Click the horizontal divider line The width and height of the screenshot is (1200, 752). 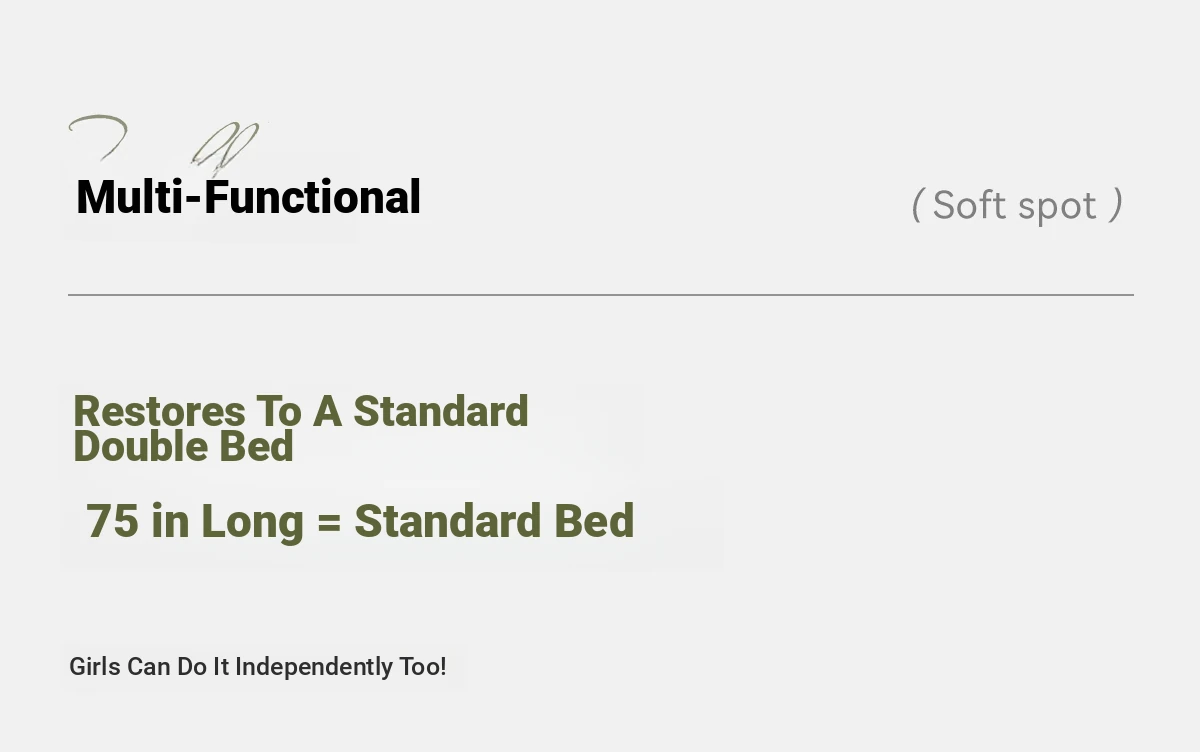(600, 295)
